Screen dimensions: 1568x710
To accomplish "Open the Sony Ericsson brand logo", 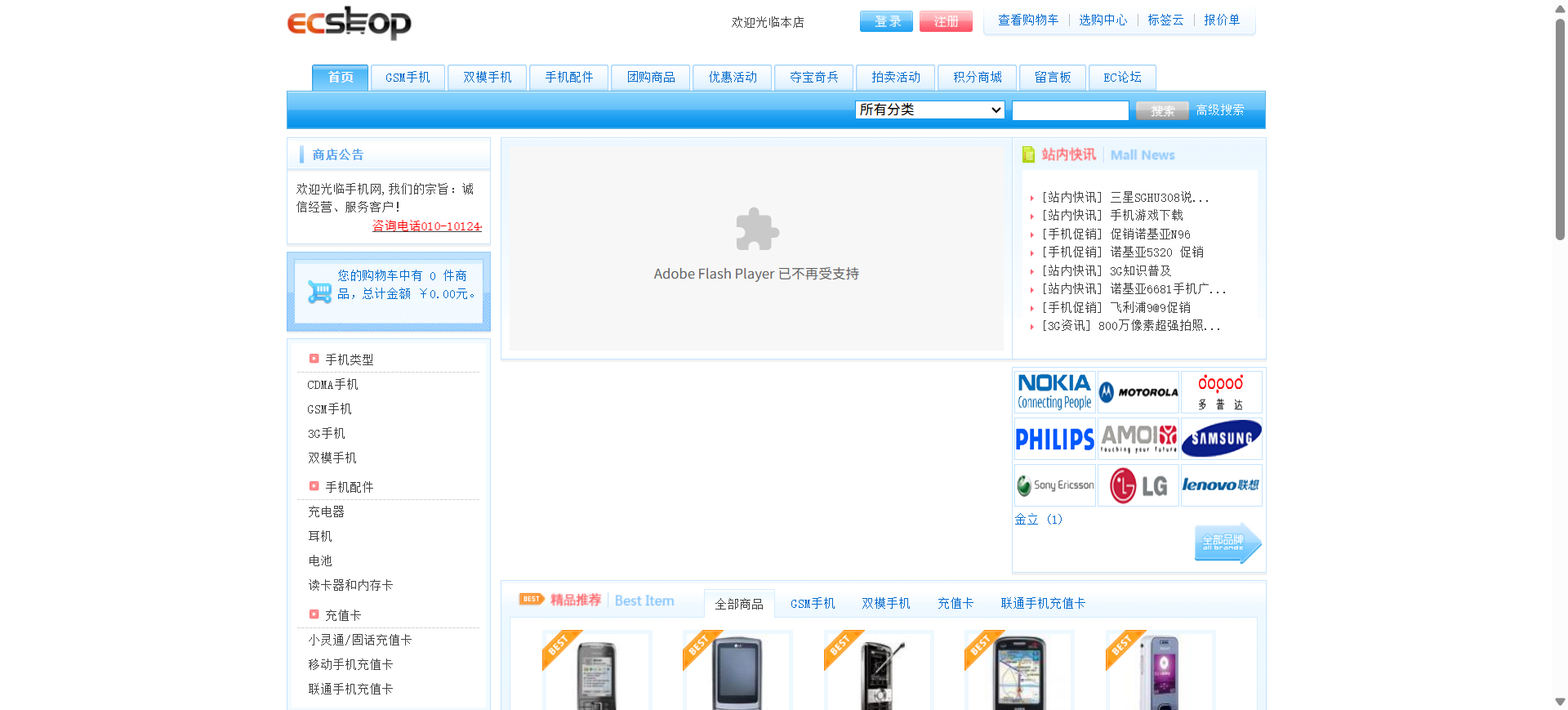I will click(x=1054, y=485).
